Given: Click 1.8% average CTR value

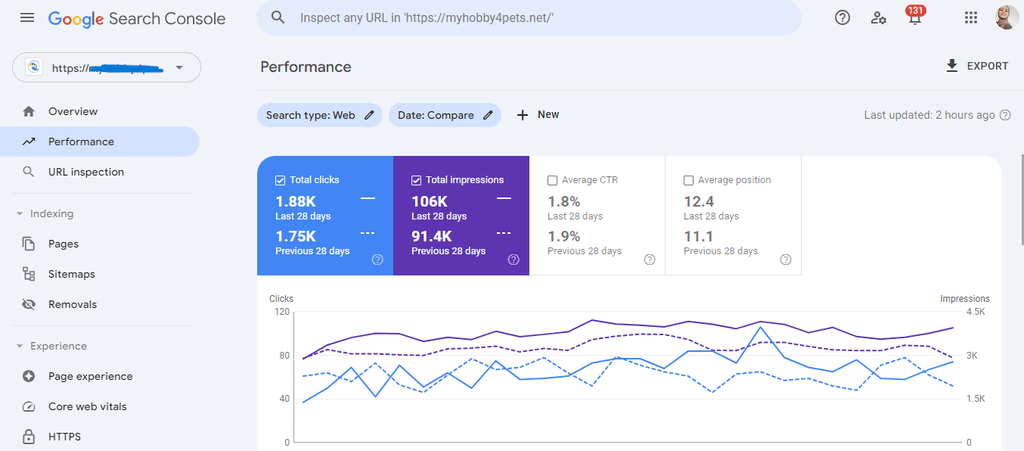Looking at the screenshot, I should pyautogui.click(x=564, y=202).
